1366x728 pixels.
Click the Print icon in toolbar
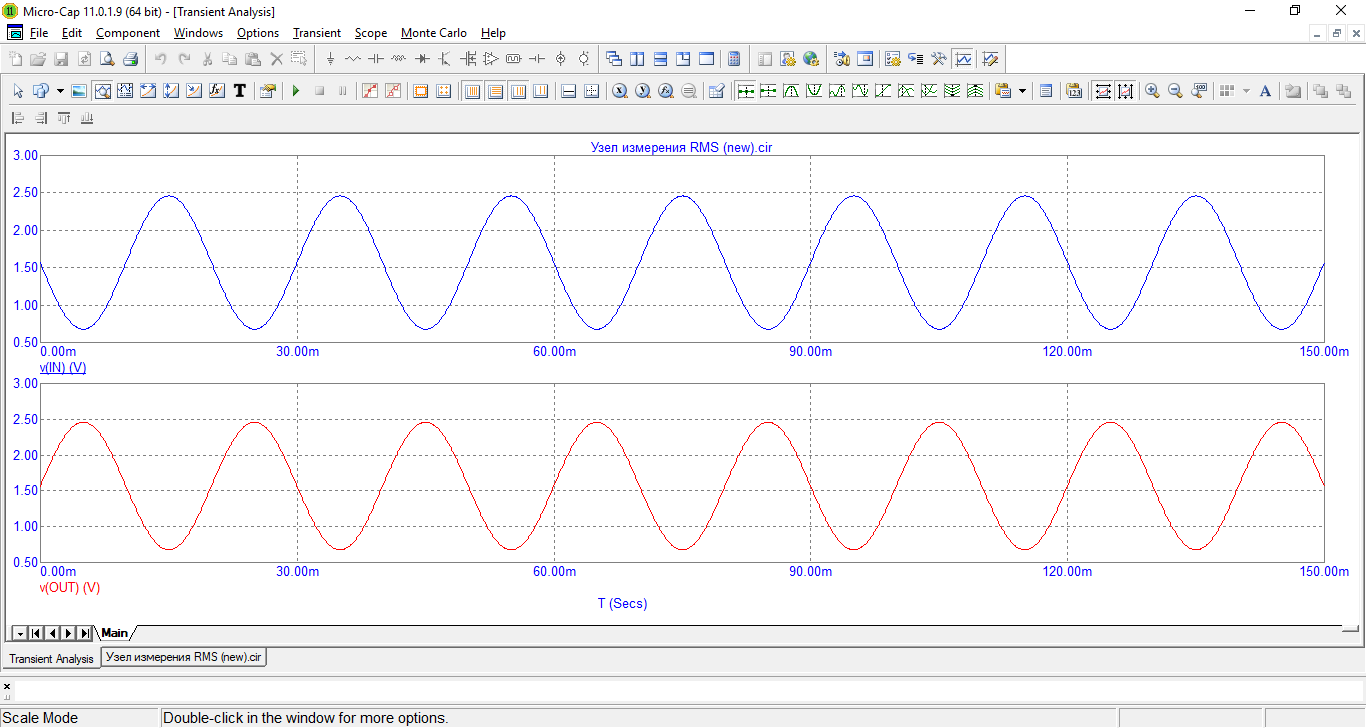130,59
